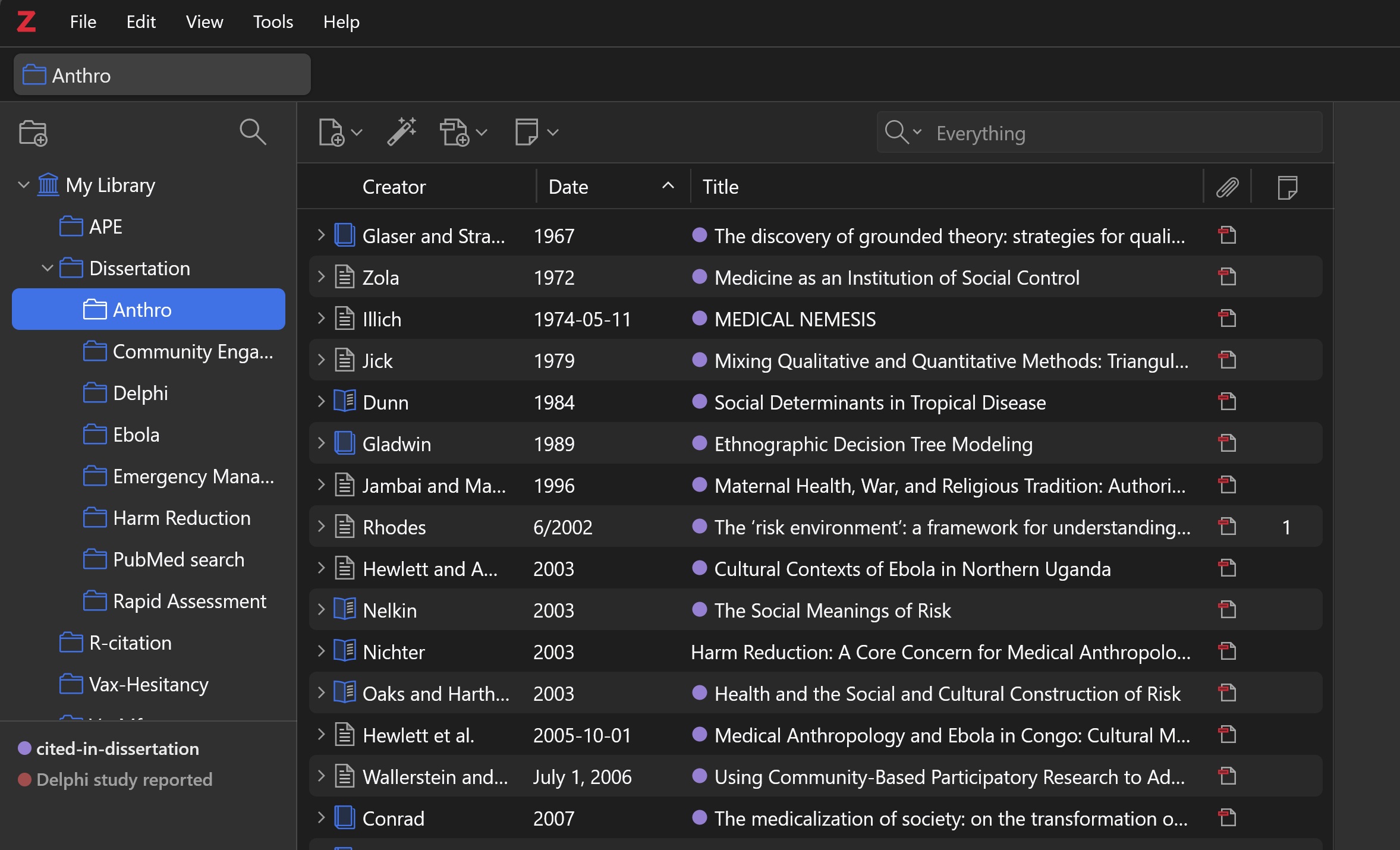Select the Harm Reduction collection
The width and height of the screenshot is (1400, 850).
click(x=181, y=518)
